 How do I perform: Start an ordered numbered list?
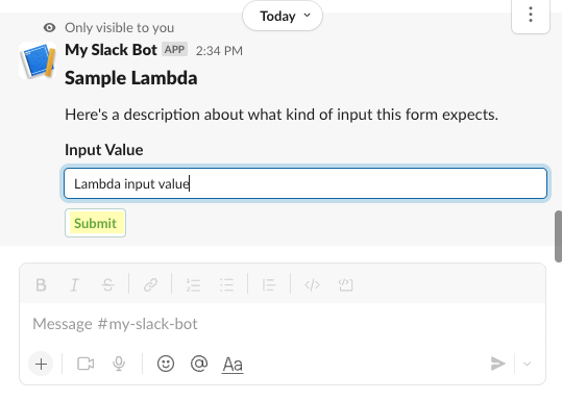[x=194, y=285]
